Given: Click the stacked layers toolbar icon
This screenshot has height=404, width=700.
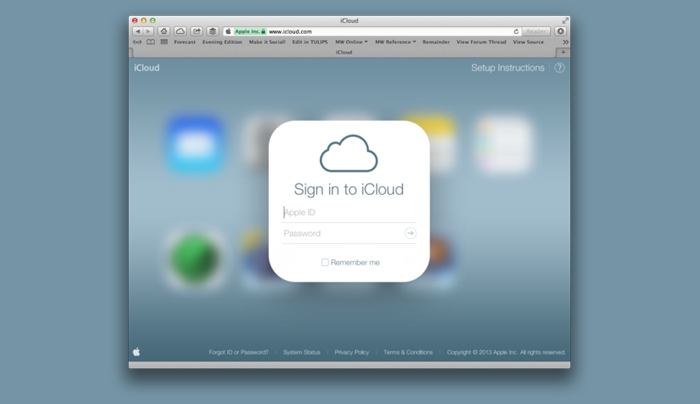Looking at the screenshot, I should pos(212,31).
